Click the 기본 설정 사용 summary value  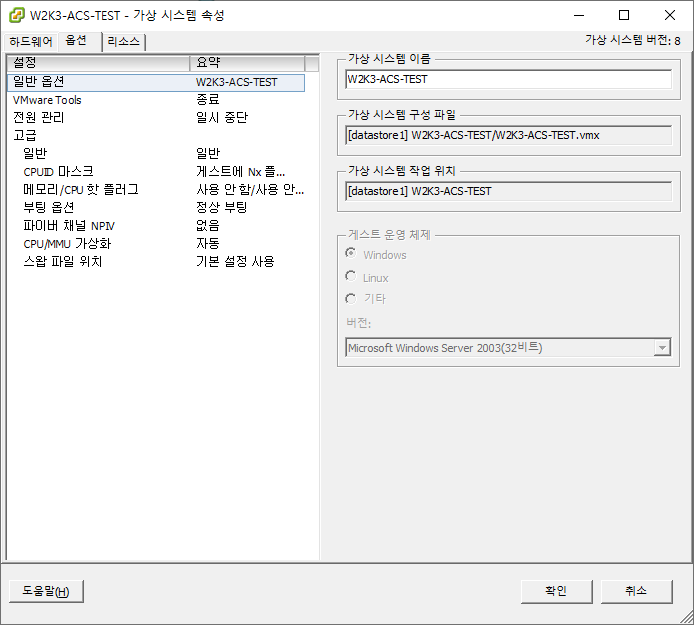tap(235, 262)
